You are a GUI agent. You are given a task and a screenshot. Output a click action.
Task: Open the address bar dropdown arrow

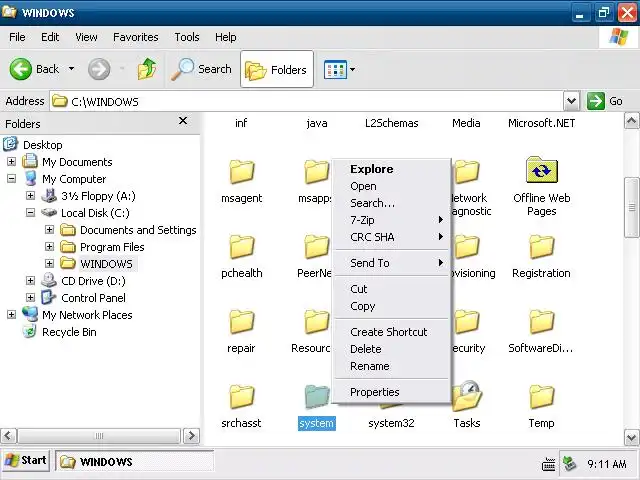click(x=571, y=101)
